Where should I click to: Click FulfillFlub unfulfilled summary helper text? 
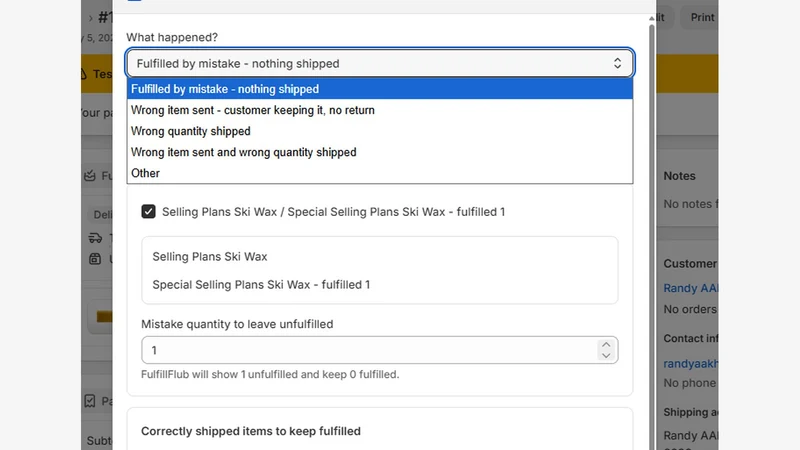coord(270,374)
